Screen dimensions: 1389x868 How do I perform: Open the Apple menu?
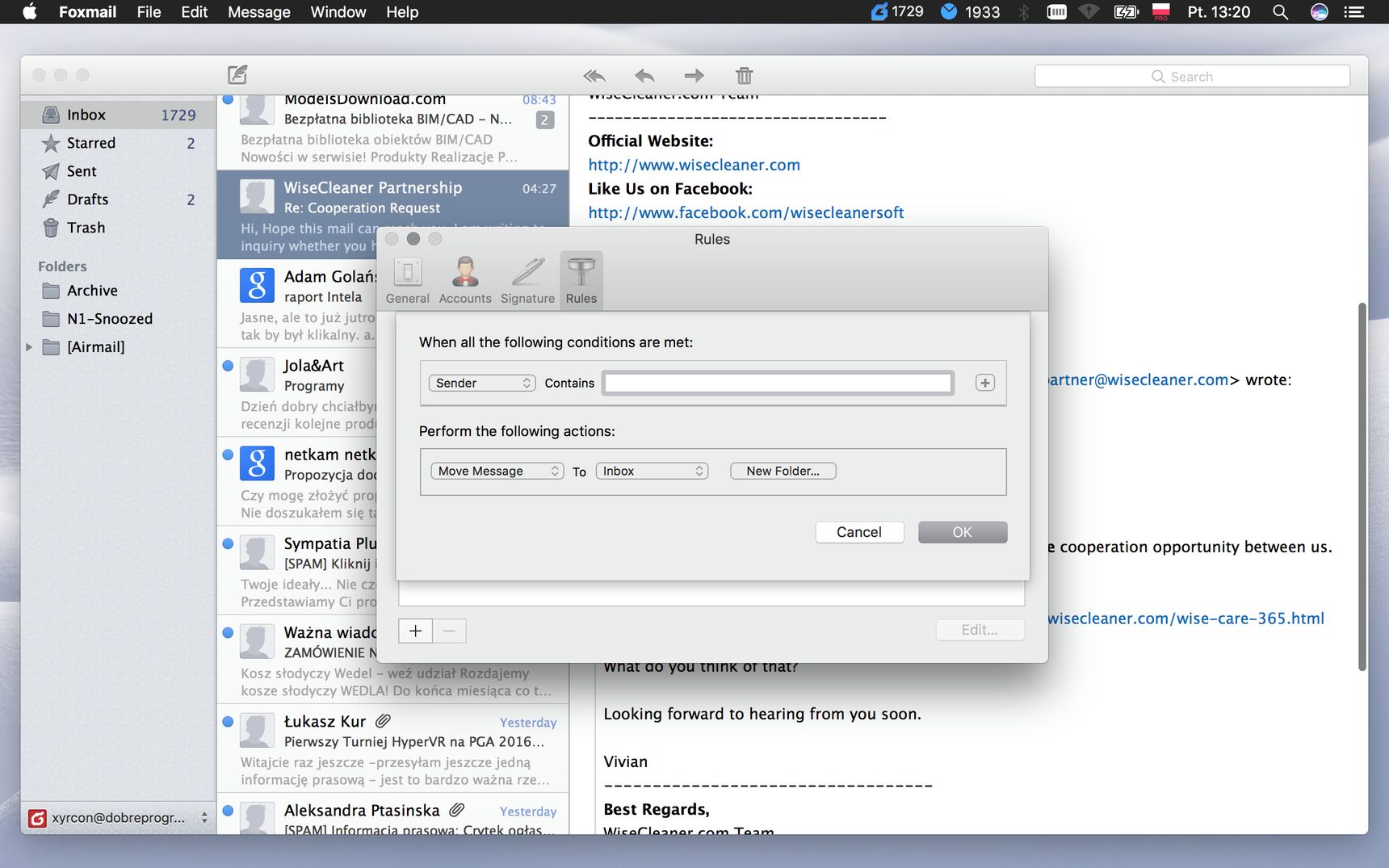coord(29,11)
